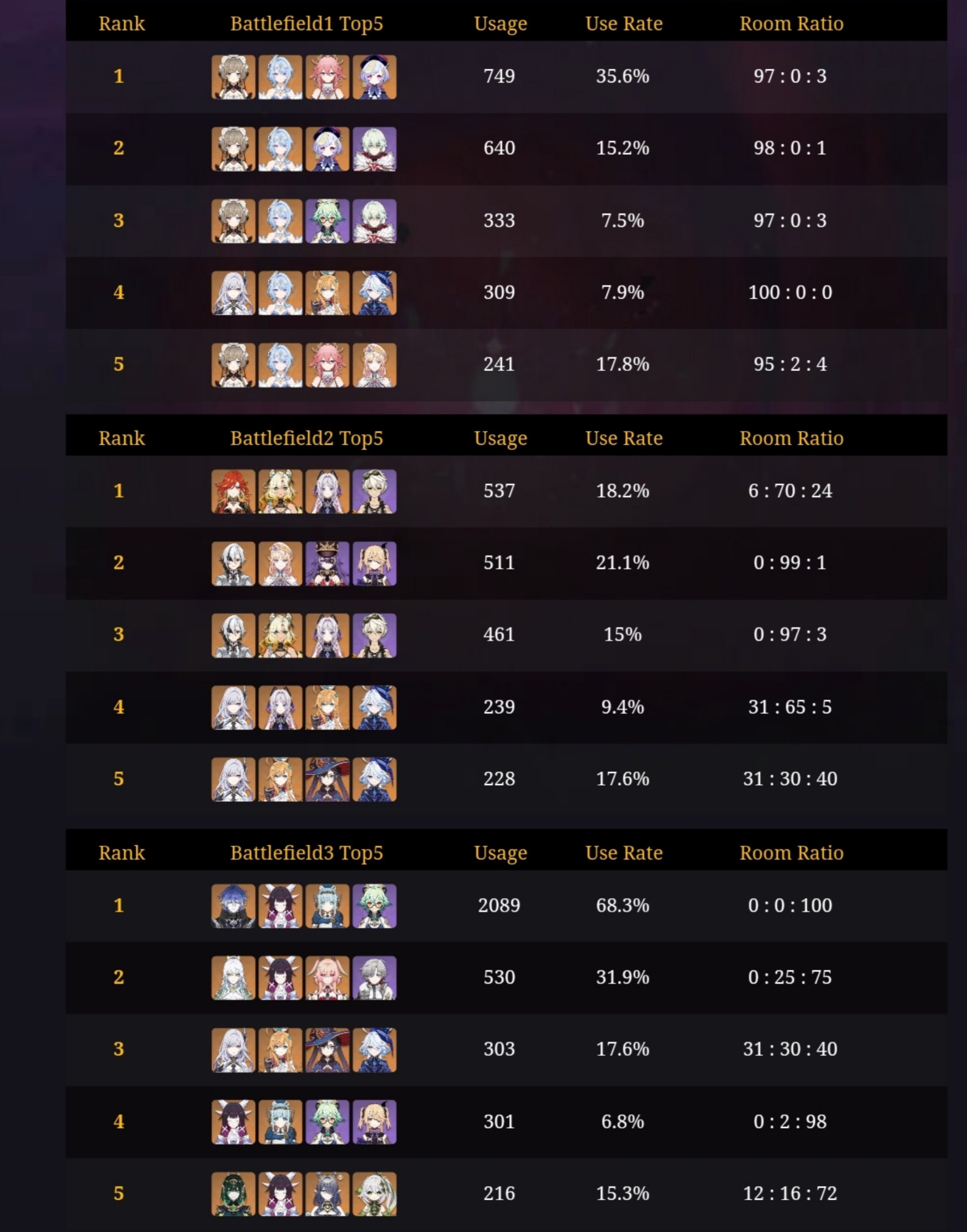The image size is (967, 1232).
Task: Click Use Rate header in Battlefield2 table
Action: click(624, 438)
